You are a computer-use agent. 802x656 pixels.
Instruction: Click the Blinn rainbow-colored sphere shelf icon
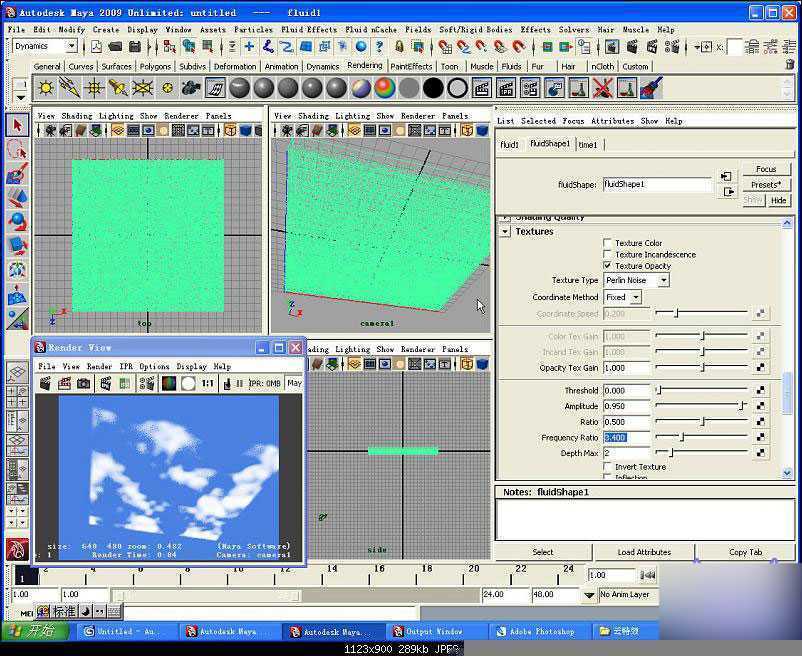point(384,88)
